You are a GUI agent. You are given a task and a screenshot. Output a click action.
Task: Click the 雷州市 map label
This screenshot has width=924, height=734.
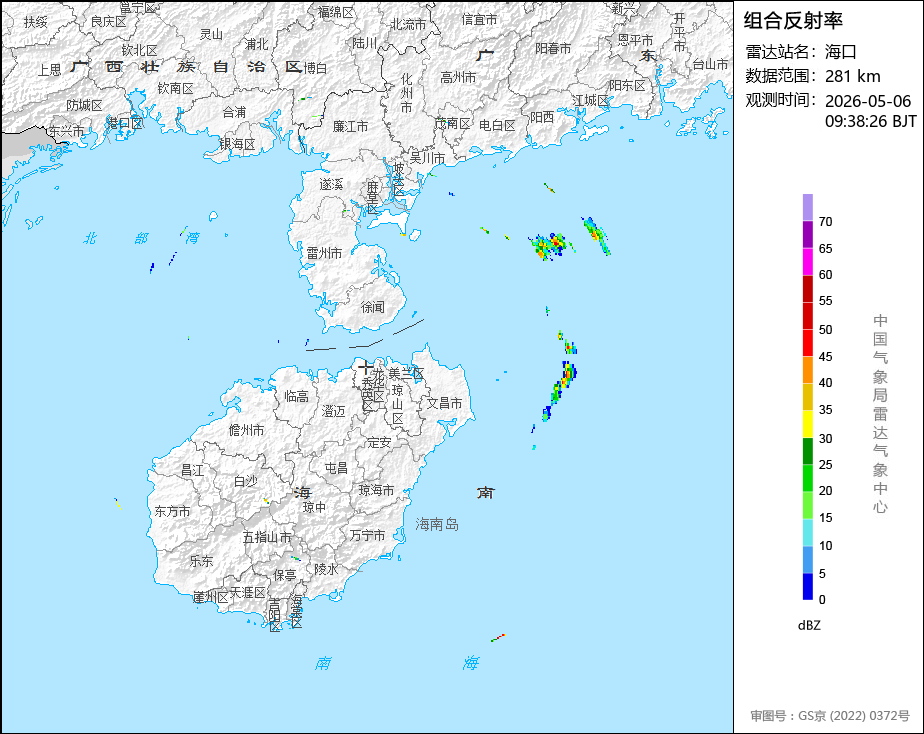[x=324, y=253]
